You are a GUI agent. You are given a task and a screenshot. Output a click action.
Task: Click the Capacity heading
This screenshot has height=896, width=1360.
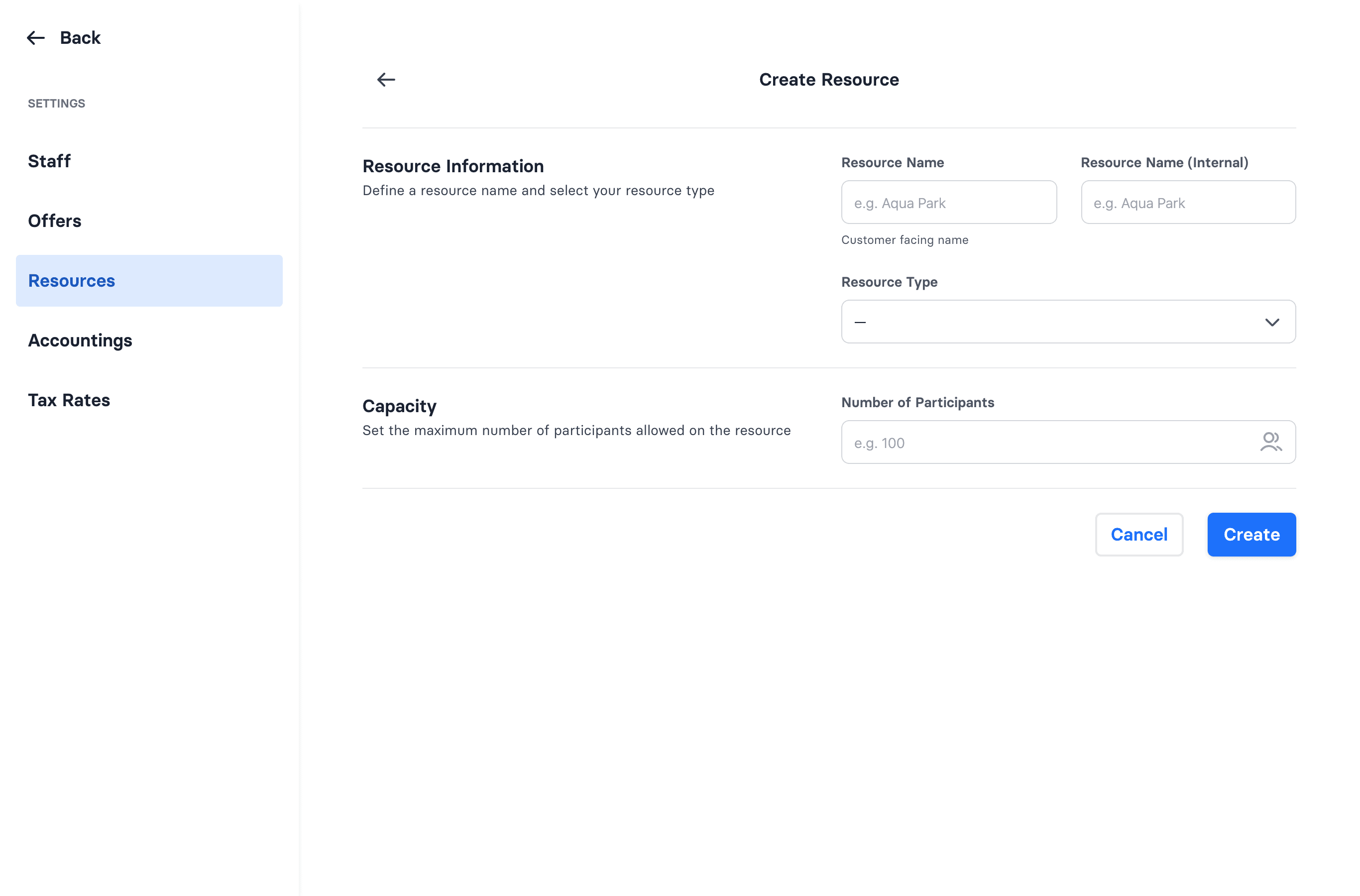(x=399, y=406)
